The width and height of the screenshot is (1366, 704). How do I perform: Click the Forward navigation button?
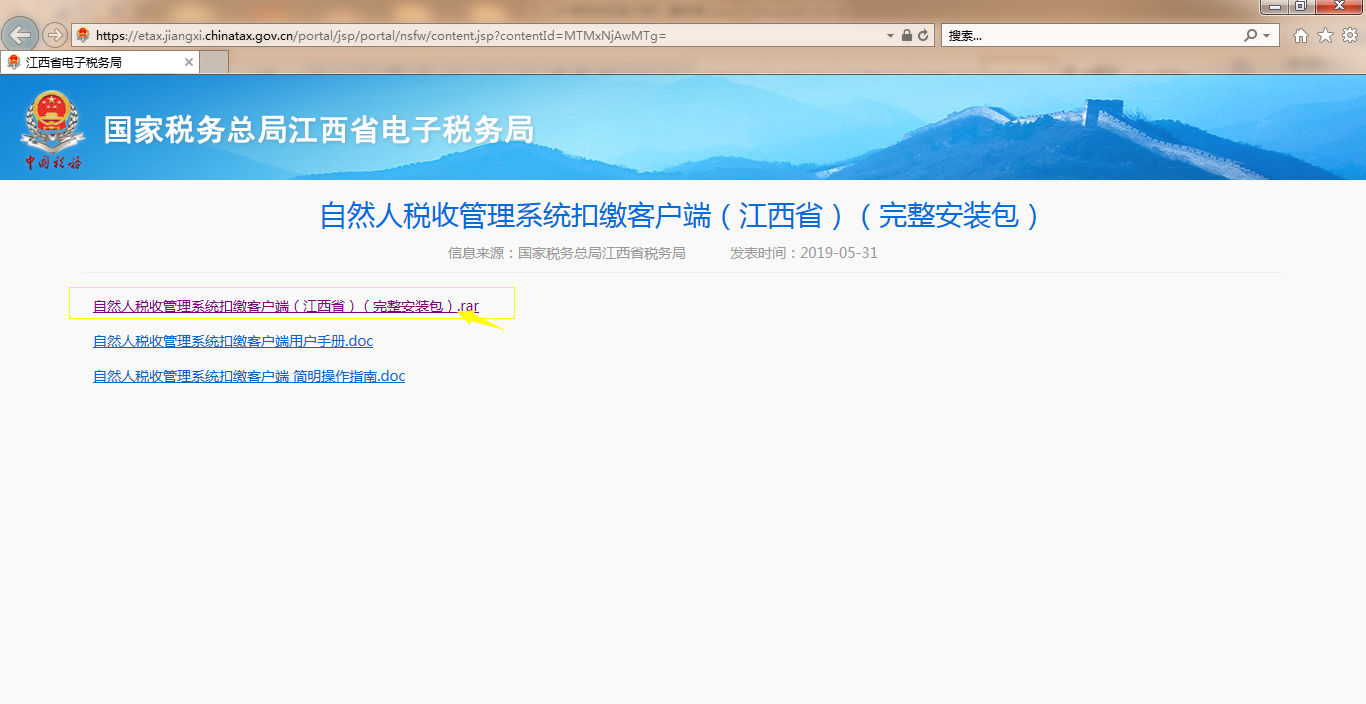[x=54, y=34]
